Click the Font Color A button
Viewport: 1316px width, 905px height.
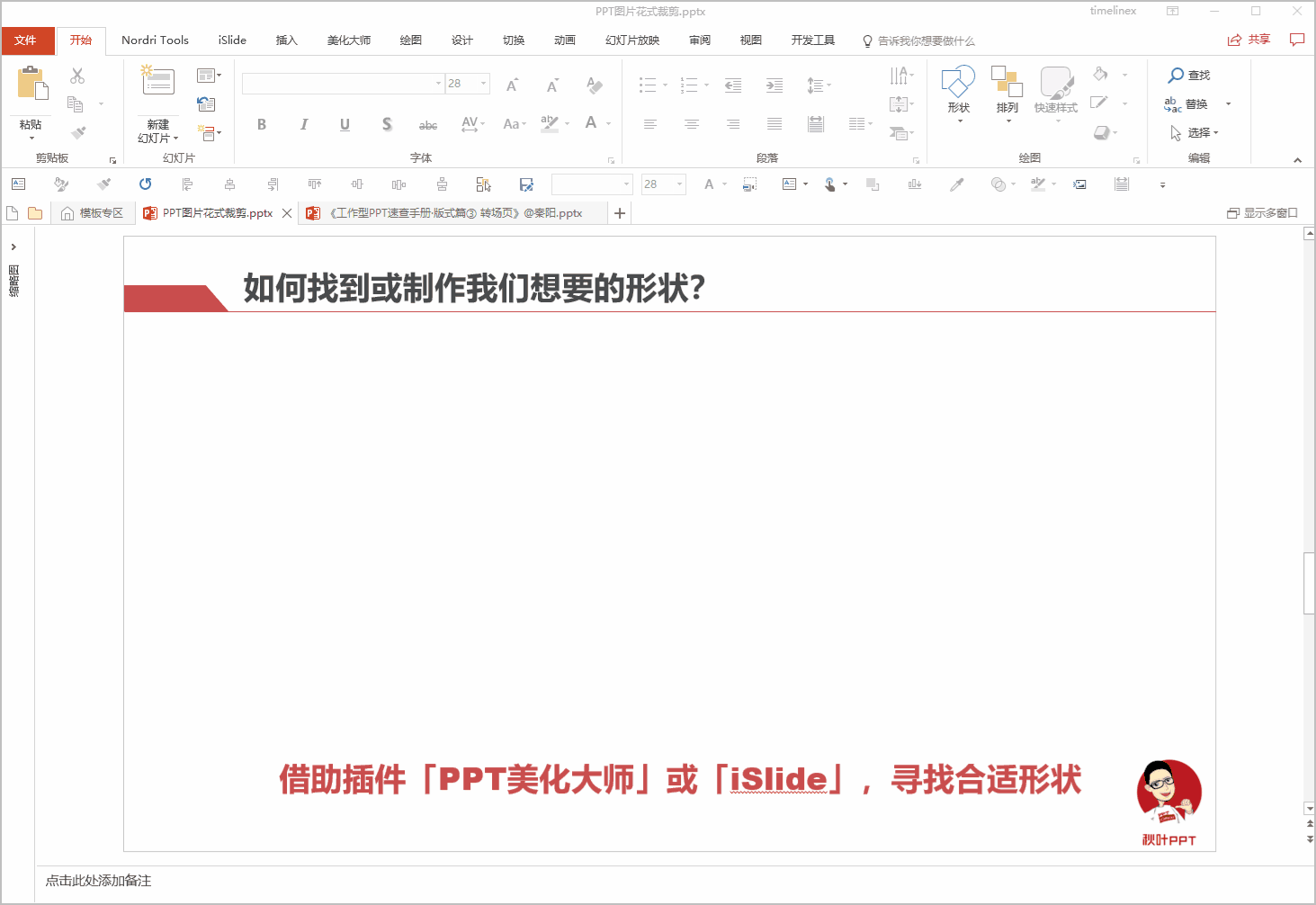click(591, 123)
